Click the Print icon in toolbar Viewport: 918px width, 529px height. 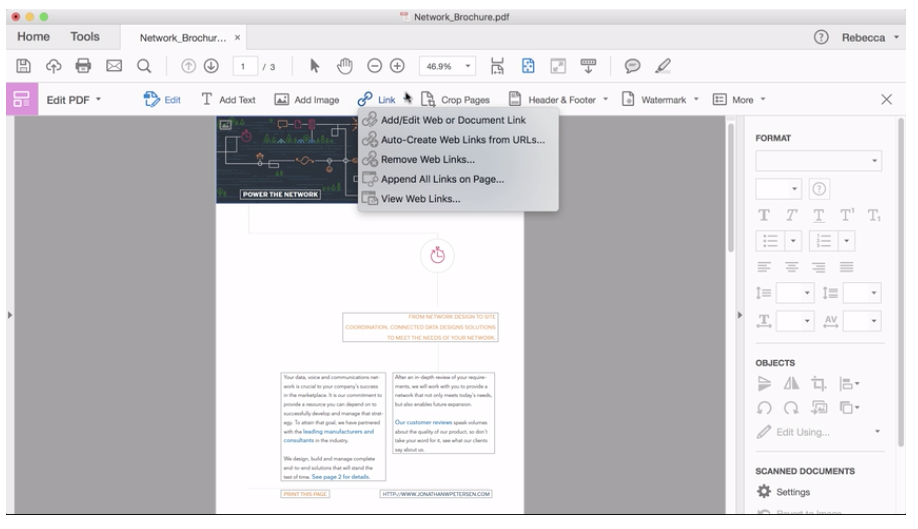(x=84, y=67)
